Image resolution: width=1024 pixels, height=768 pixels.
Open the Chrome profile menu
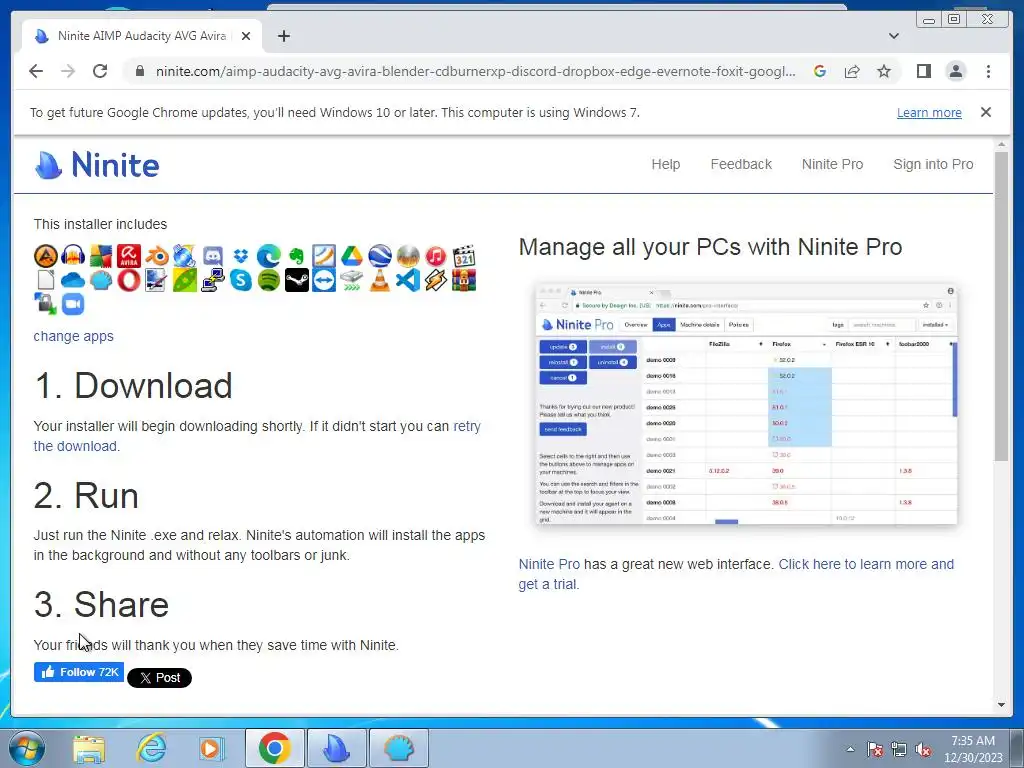pyautogui.click(x=955, y=71)
